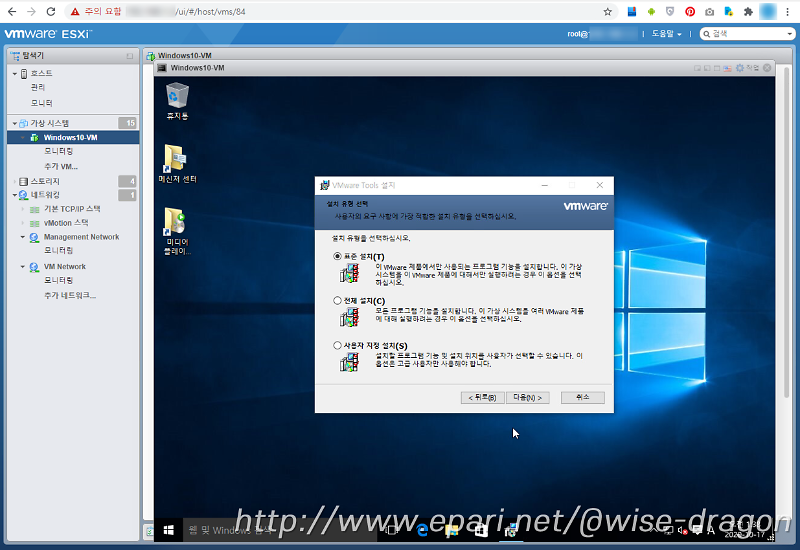
Task: Open the root@ user dropdown
Action: click(602, 34)
